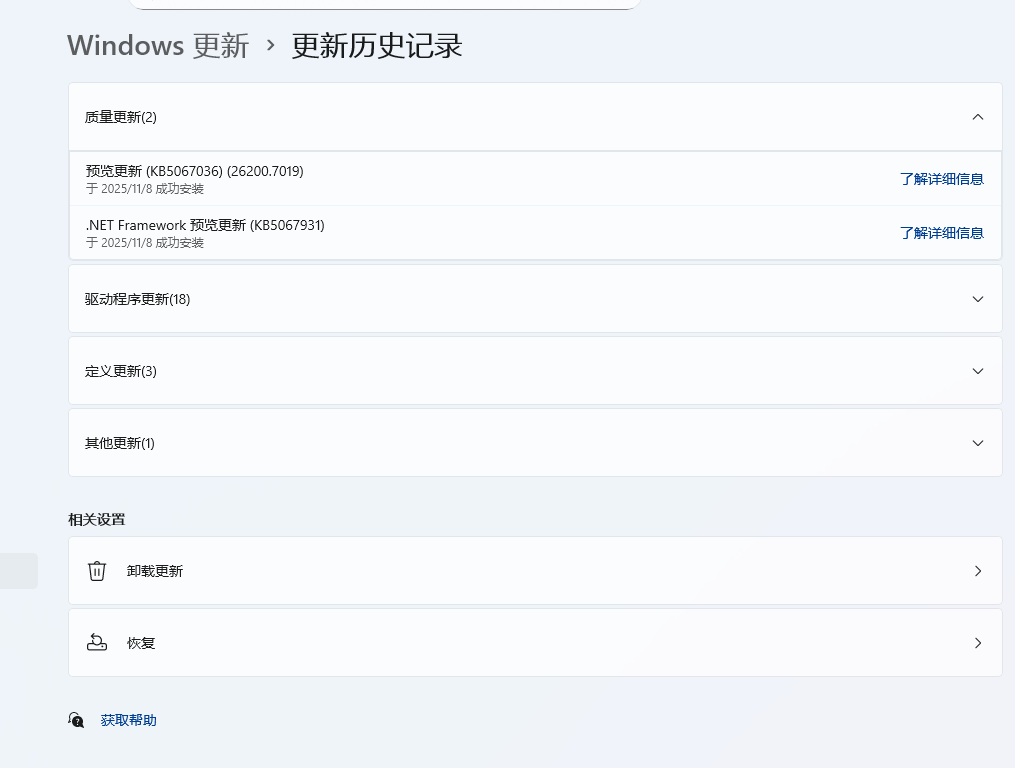Click the 卸载更新 label
This screenshot has height=768, width=1015.
pos(155,570)
